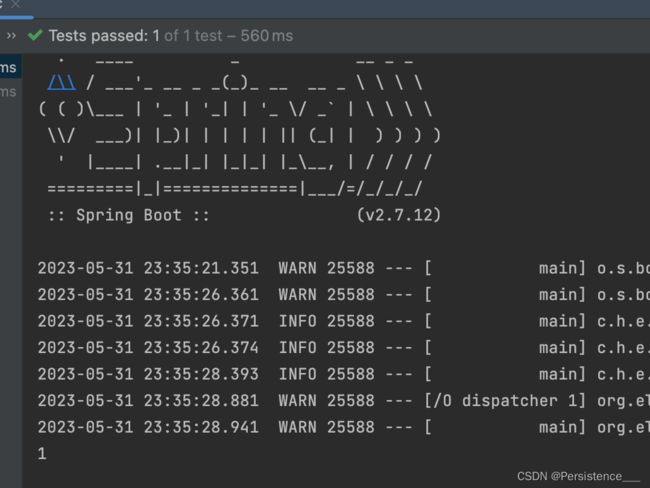This screenshot has height=488, width=650.
Task: Click the WARN line at 23:35:28.941
Action: (x=344, y=427)
